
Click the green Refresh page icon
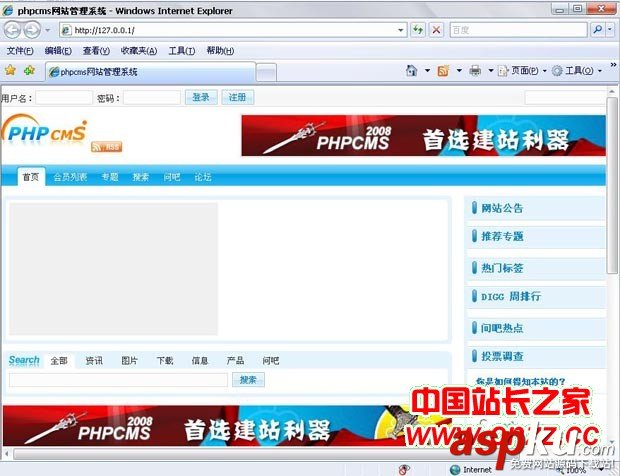pos(418,30)
